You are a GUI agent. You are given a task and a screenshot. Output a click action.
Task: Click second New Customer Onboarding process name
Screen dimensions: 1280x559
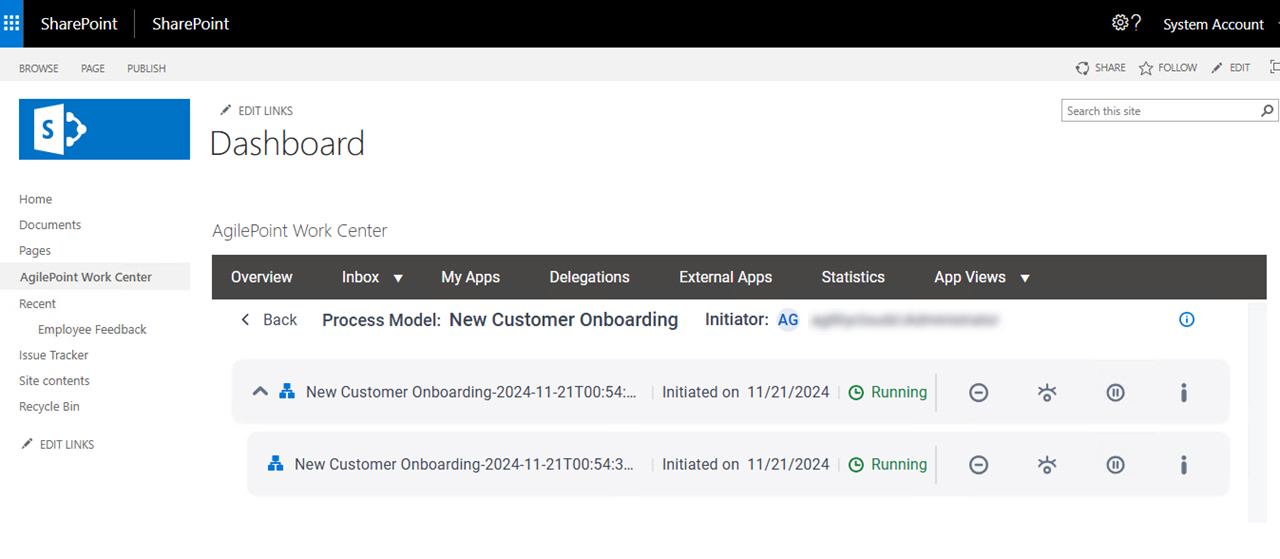point(465,464)
